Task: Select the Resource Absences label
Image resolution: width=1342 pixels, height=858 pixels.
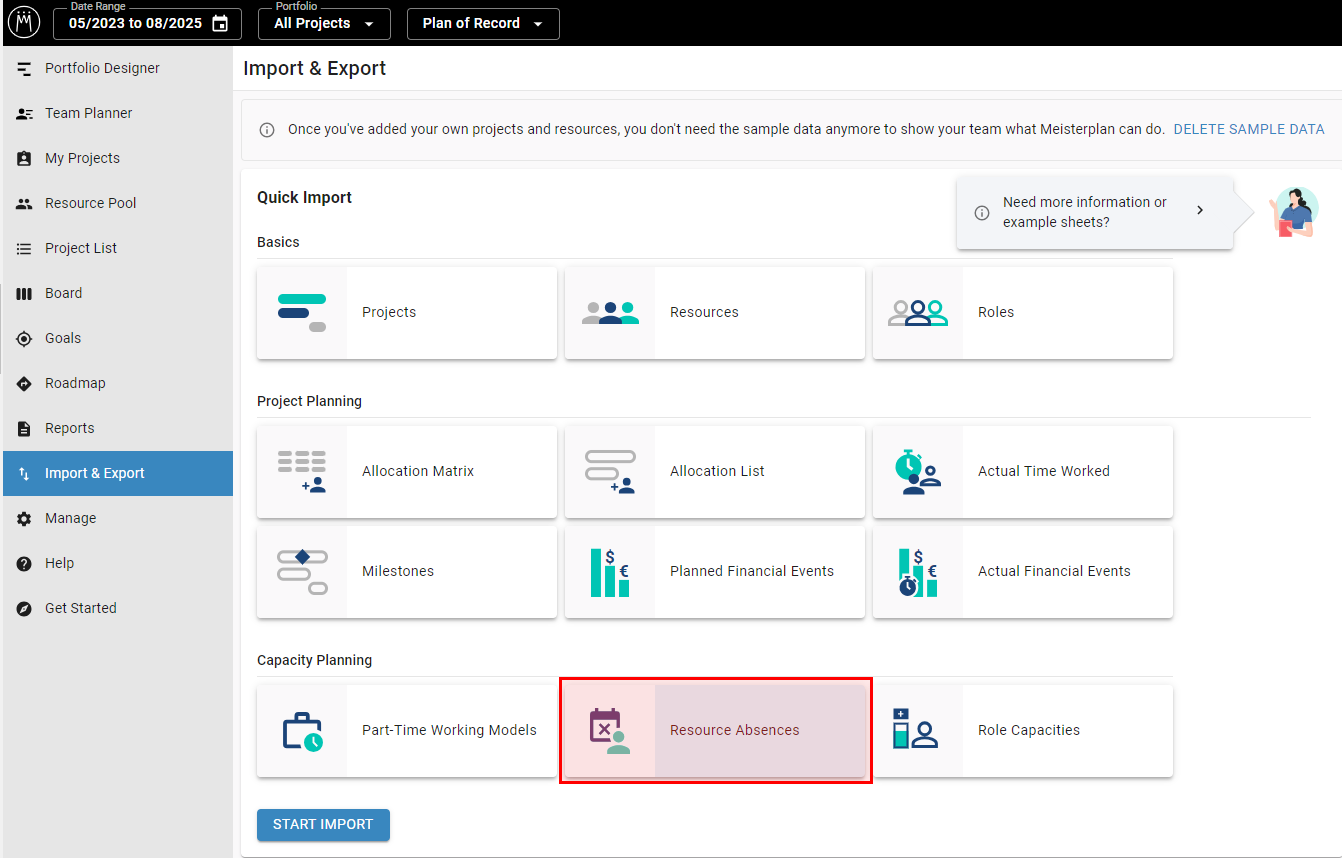Action: [x=735, y=731]
